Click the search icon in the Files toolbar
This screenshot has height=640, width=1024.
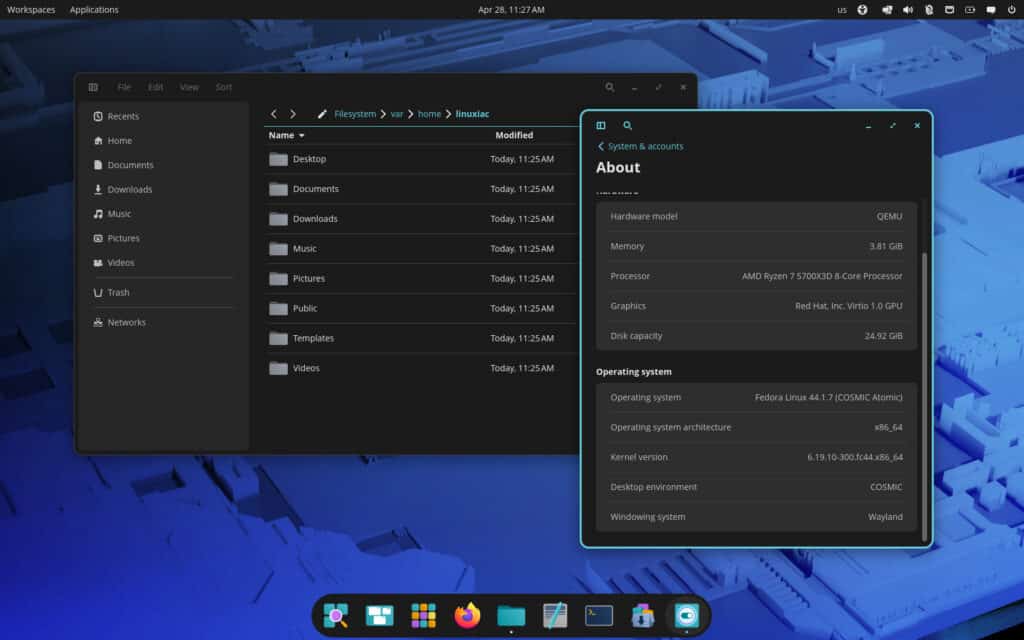coord(610,87)
